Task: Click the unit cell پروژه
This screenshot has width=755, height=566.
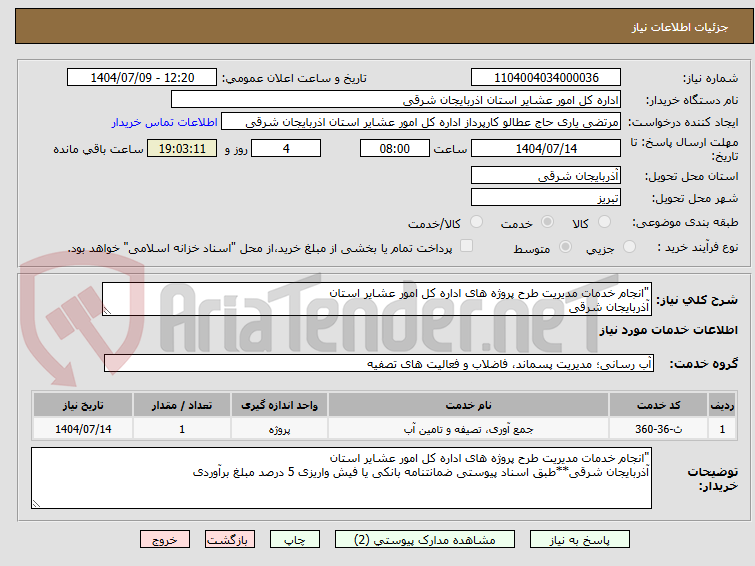Action: (x=279, y=429)
